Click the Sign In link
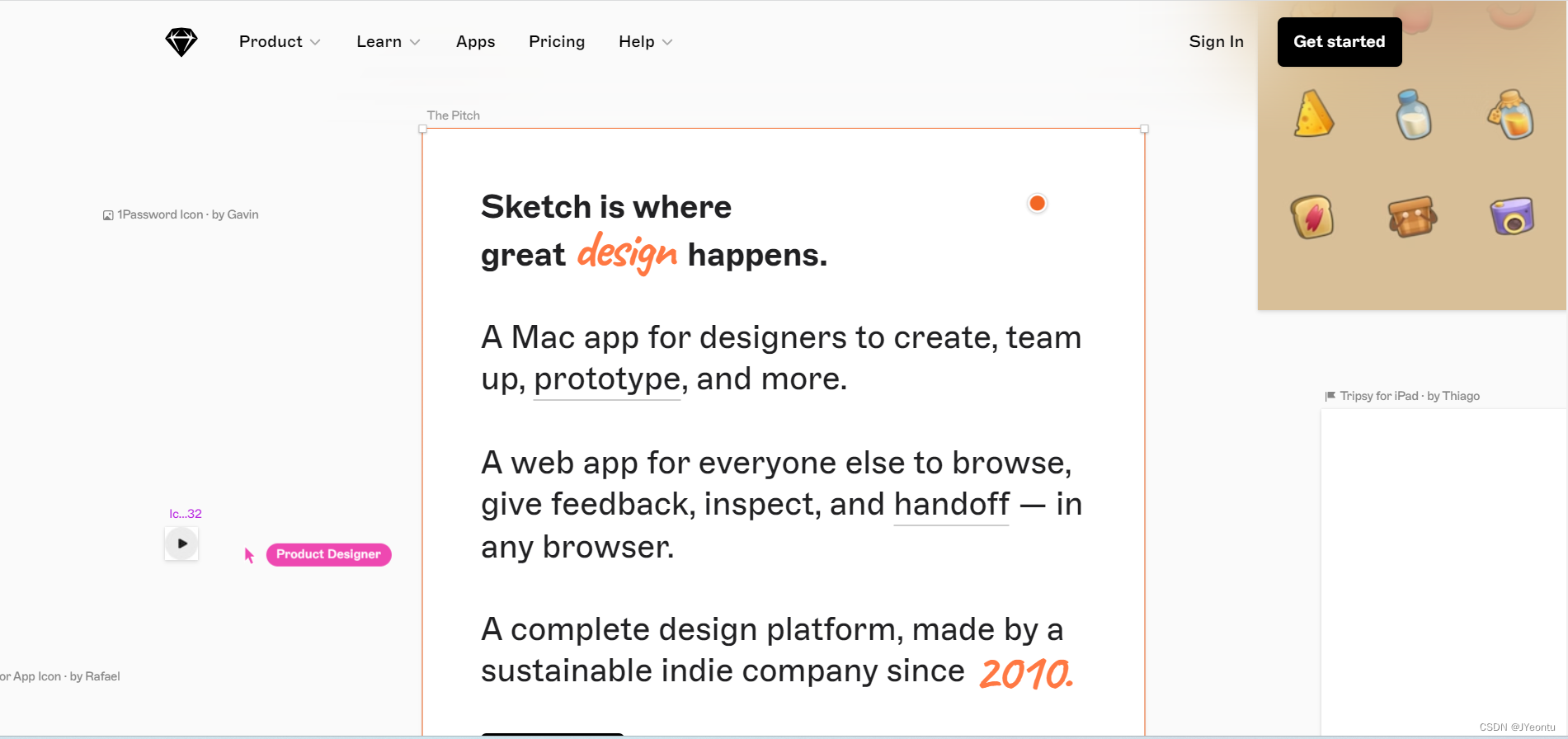 click(1216, 42)
